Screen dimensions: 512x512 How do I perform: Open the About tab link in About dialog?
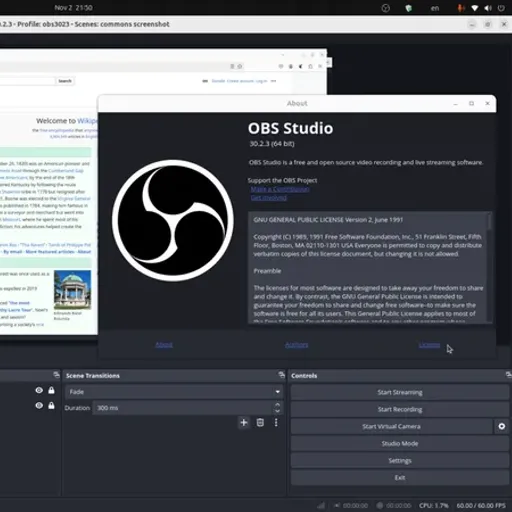tap(164, 345)
